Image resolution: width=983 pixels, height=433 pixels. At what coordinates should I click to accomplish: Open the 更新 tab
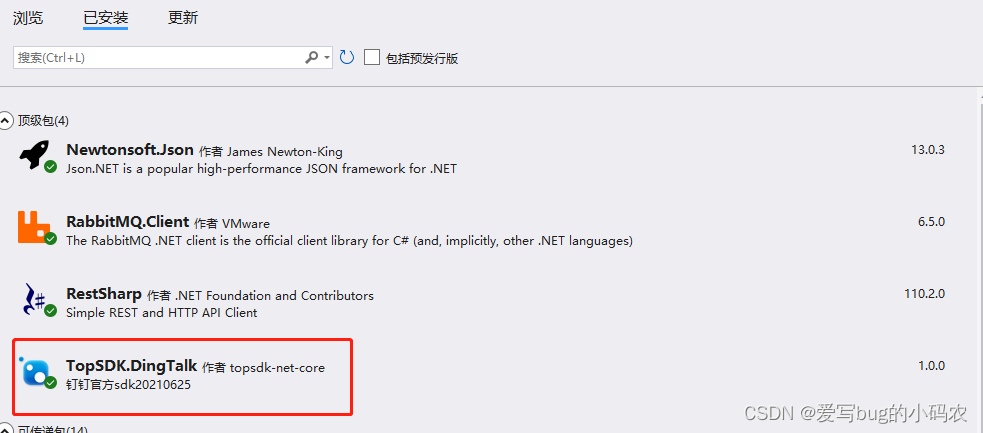coord(183,18)
